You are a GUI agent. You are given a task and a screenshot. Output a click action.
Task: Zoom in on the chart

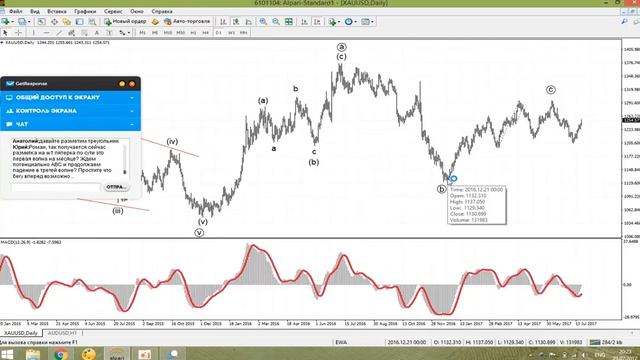263,22
